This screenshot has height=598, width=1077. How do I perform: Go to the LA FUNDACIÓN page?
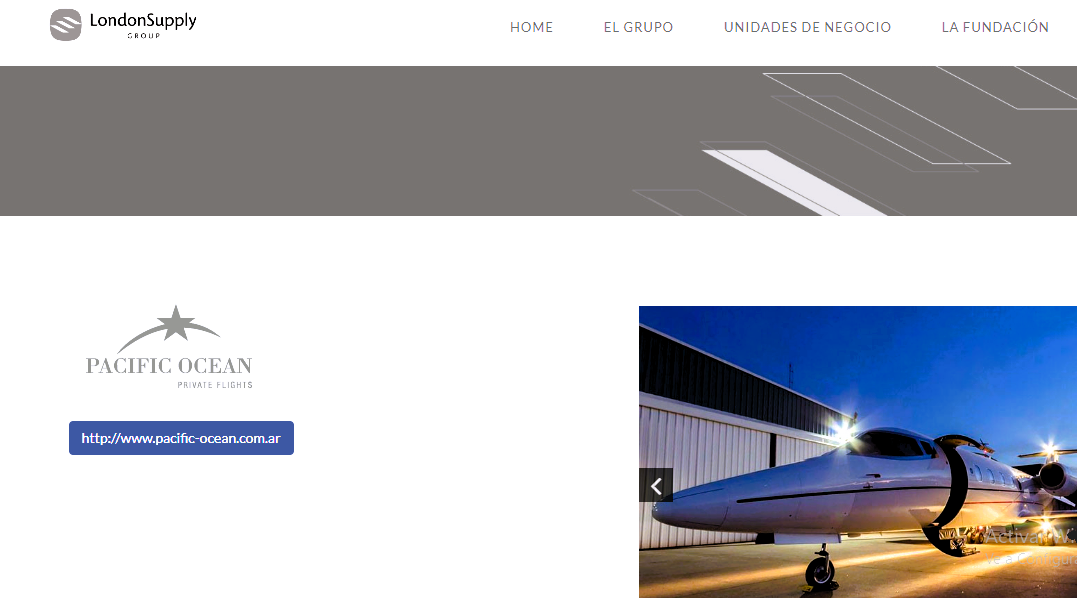tap(995, 27)
